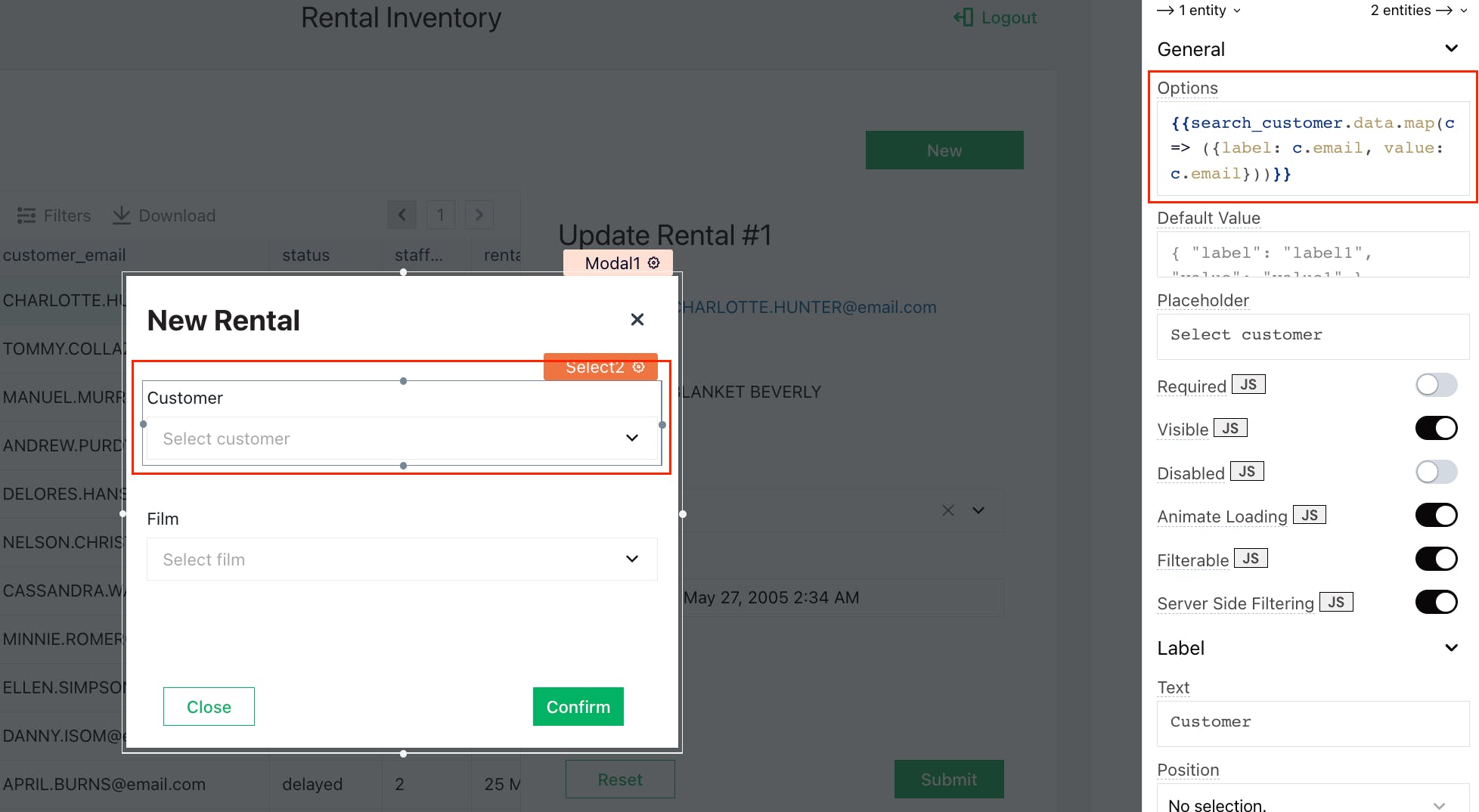Screen dimensions: 1479x812
Task: Open the Select customer dropdown
Action: [x=402, y=439]
